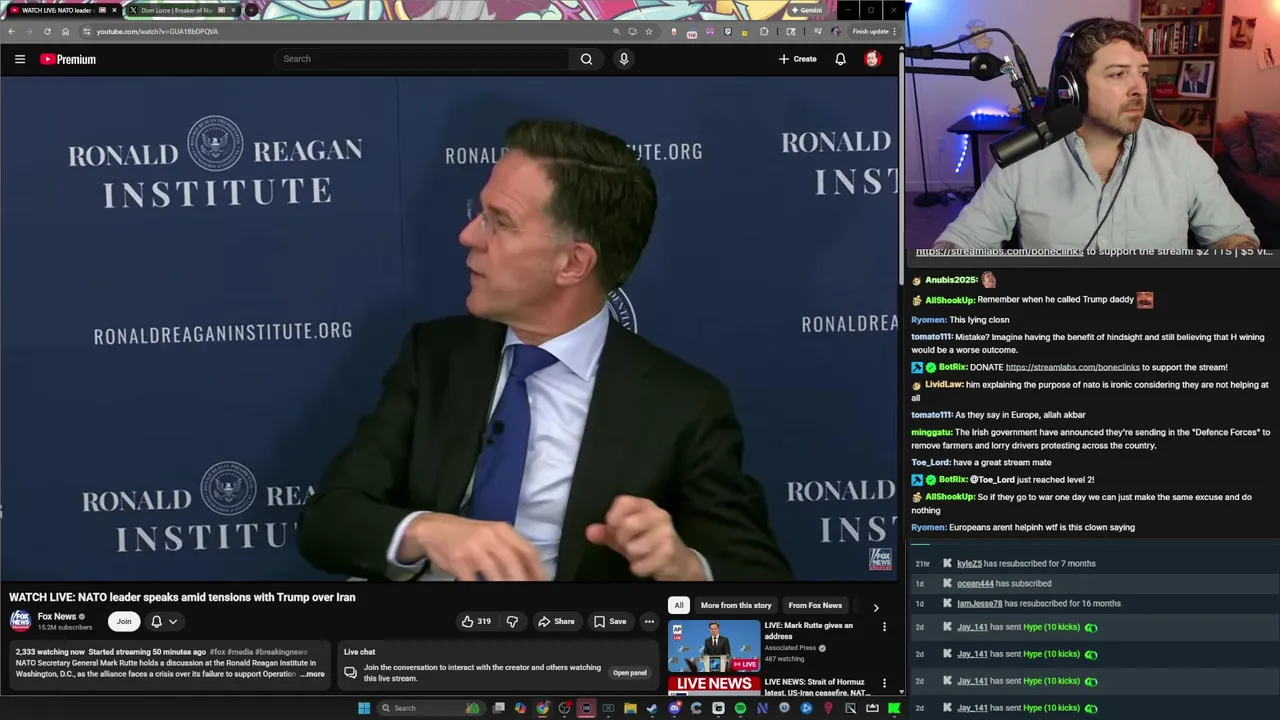Screen dimensions: 1280x720
Task: Click the Windows taskbar search box
Action: pos(430,708)
